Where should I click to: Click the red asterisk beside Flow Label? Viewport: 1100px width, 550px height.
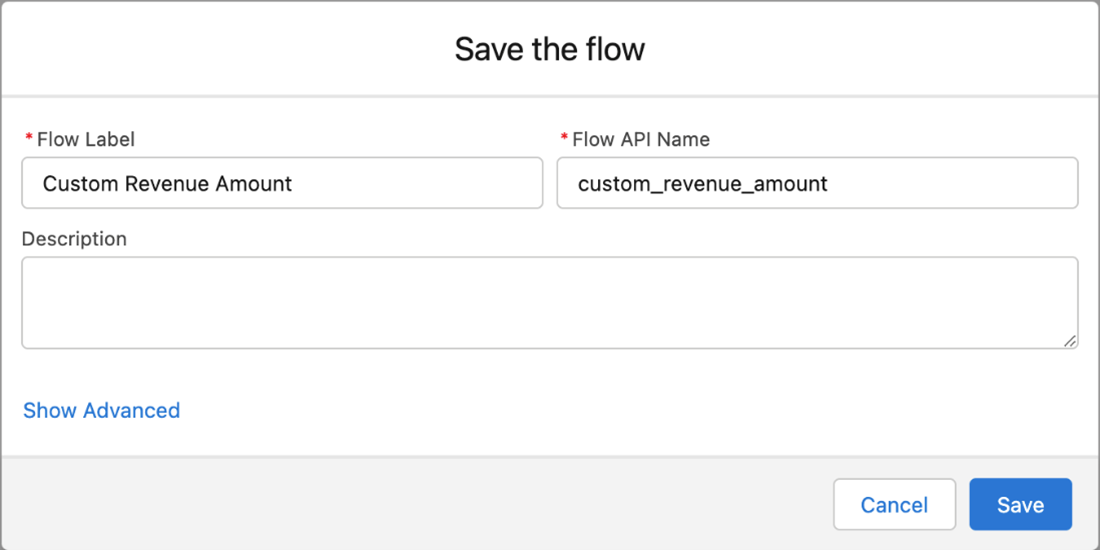pos(29,139)
